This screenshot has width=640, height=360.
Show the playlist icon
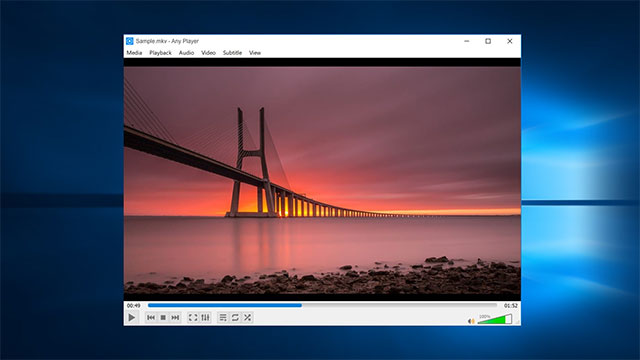[223, 318]
